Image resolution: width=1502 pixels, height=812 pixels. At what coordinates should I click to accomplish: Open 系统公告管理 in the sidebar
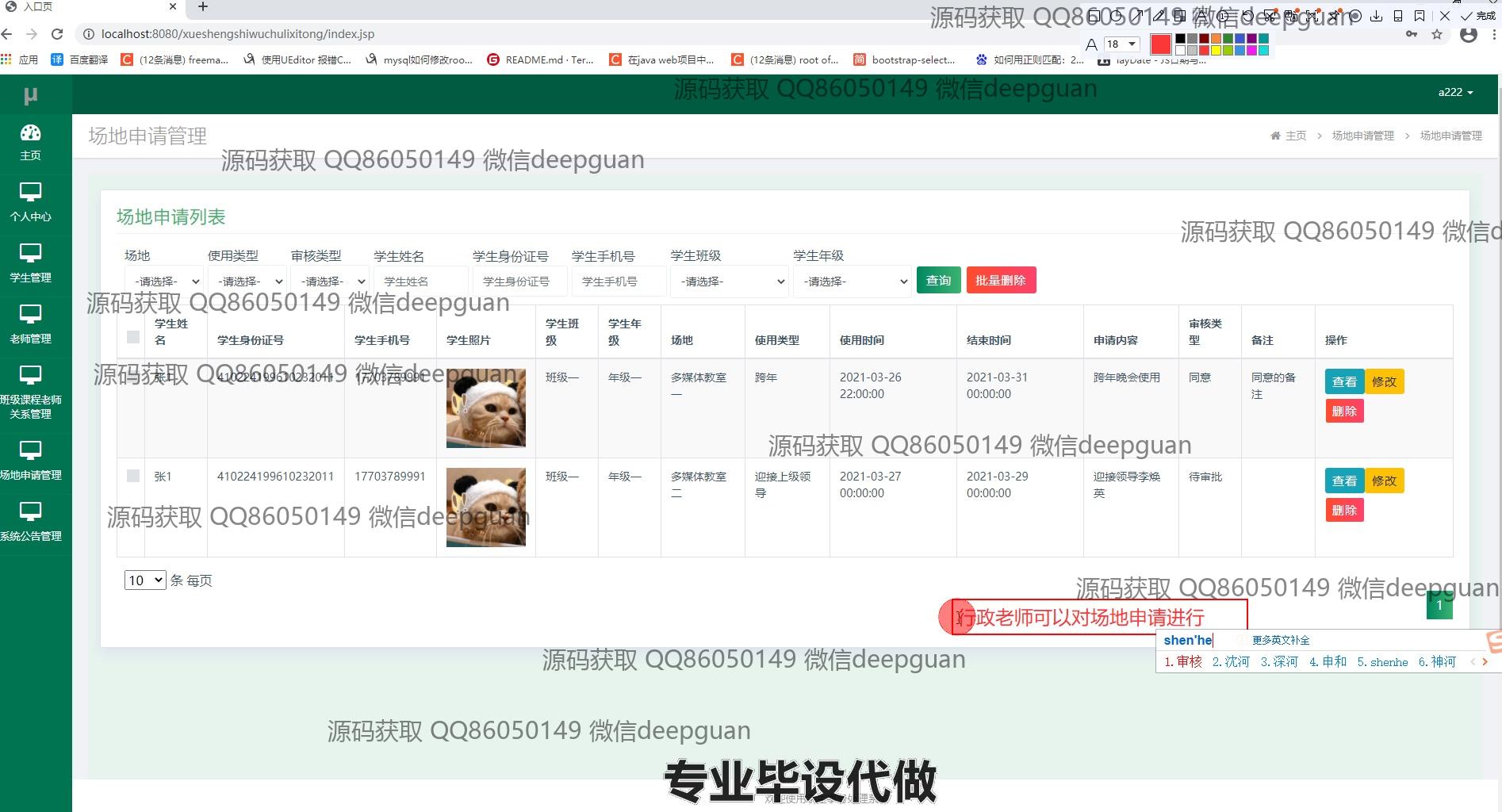click(30, 521)
